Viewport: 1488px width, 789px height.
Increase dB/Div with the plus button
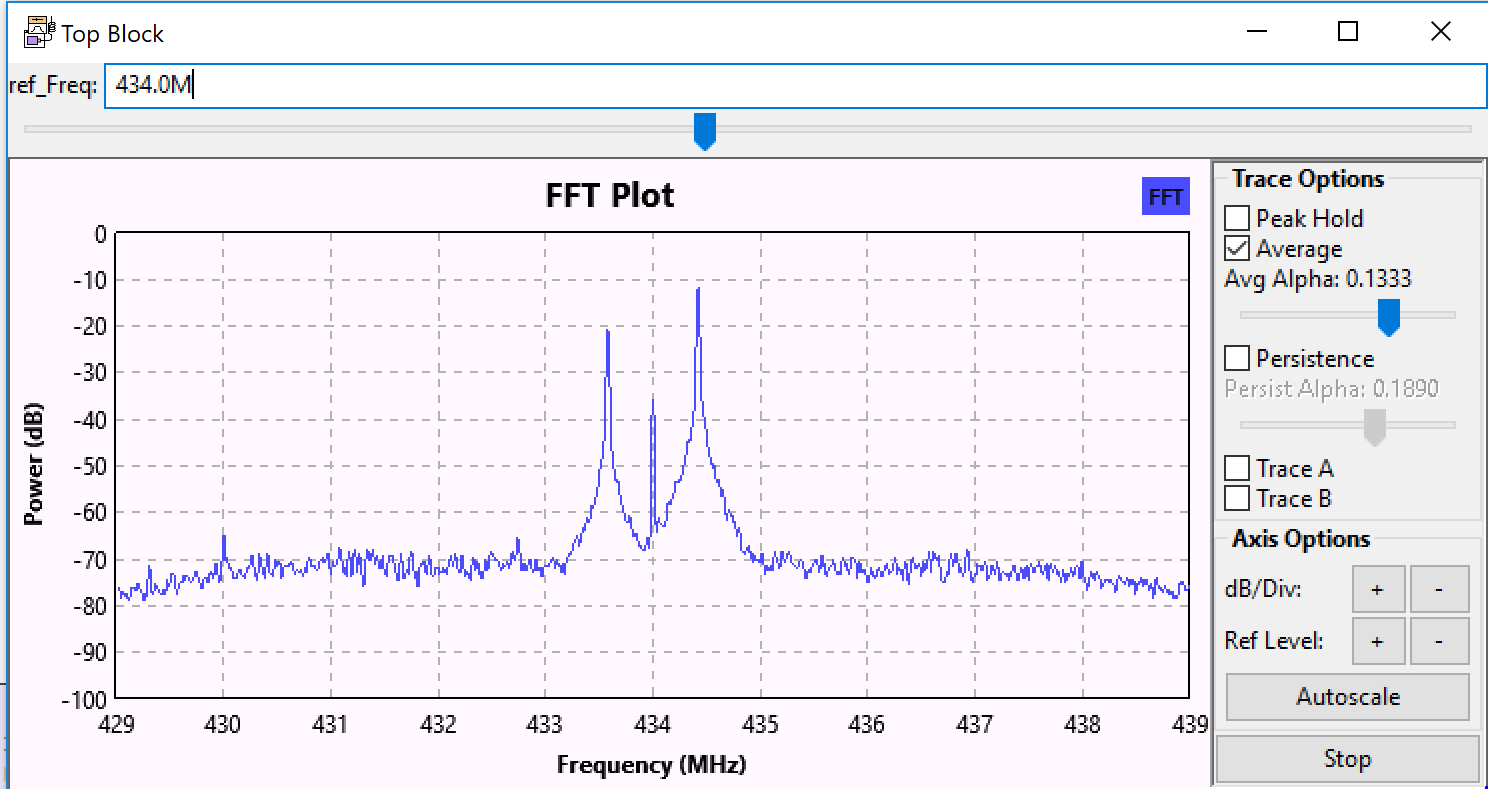(x=1378, y=589)
